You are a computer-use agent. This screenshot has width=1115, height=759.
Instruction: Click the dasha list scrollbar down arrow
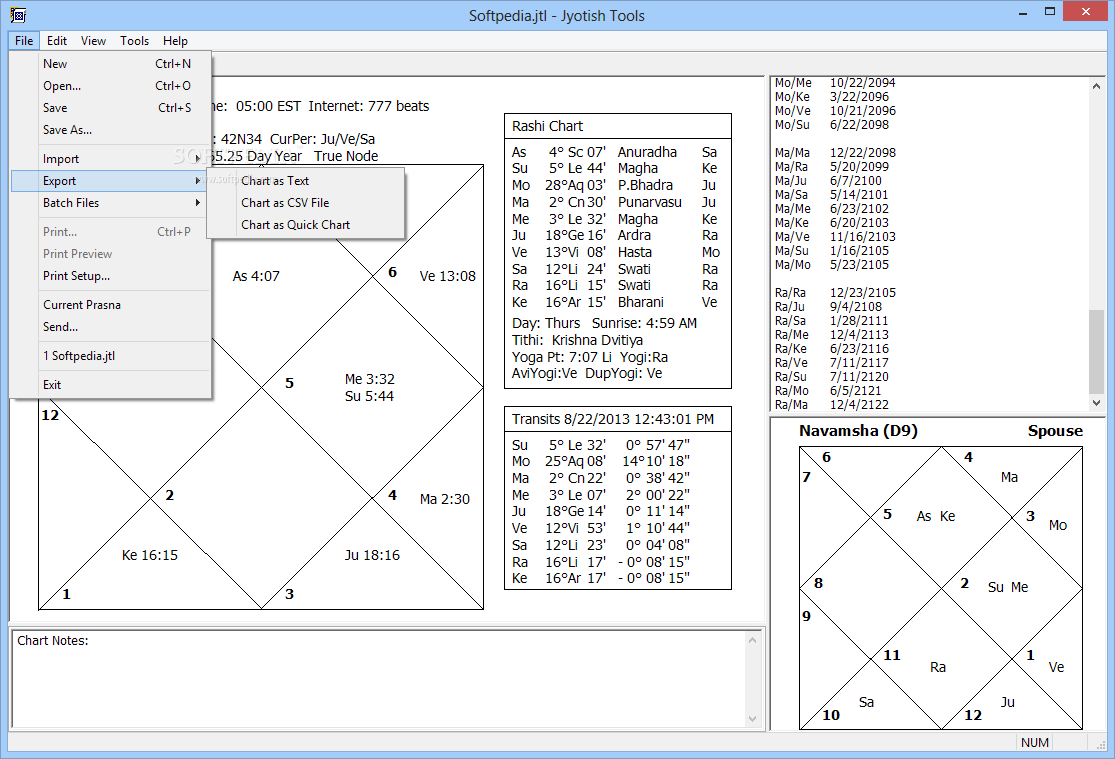point(1096,403)
